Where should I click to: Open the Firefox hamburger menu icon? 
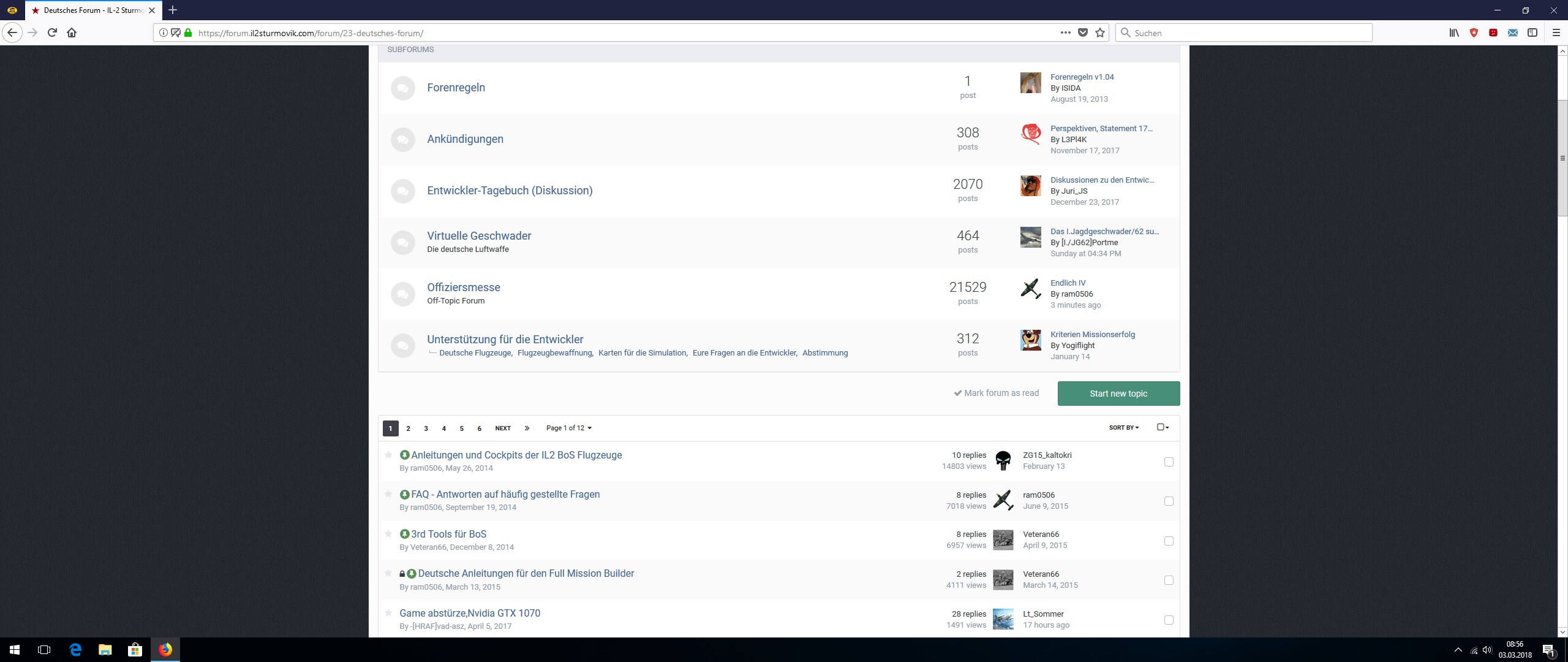(1555, 32)
